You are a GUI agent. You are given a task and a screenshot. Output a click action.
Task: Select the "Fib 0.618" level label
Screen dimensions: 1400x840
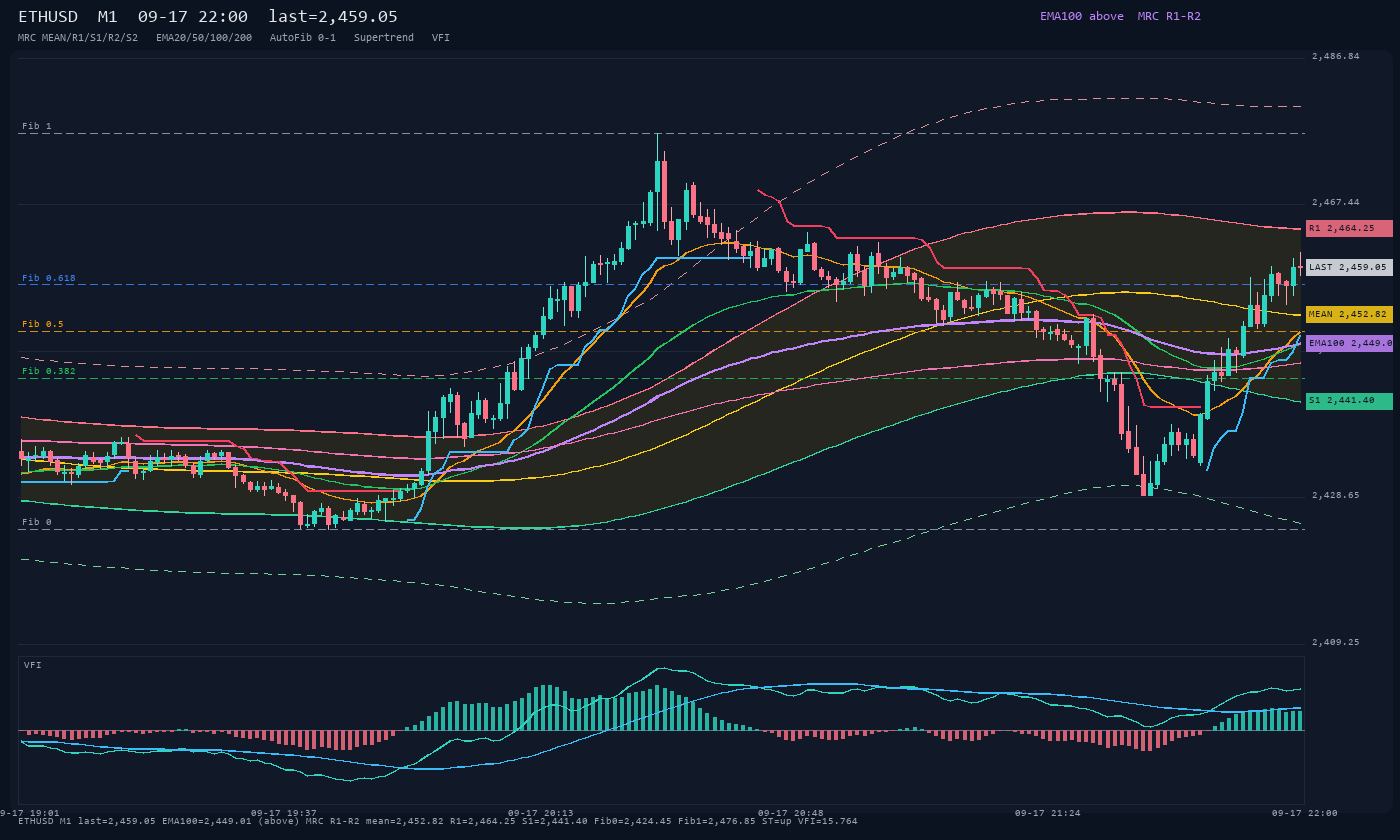[x=49, y=278]
